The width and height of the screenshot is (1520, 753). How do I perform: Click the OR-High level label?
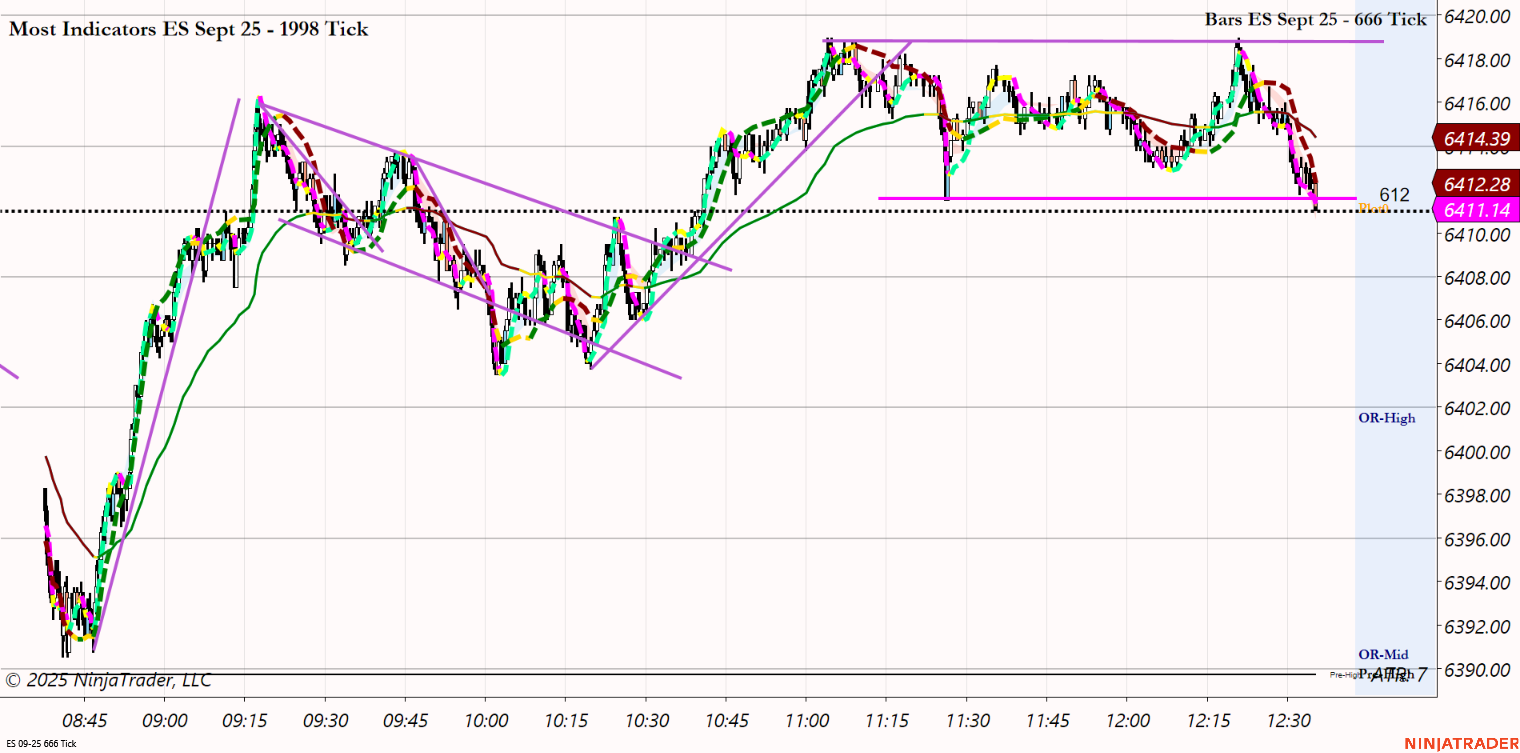pyautogui.click(x=1387, y=418)
